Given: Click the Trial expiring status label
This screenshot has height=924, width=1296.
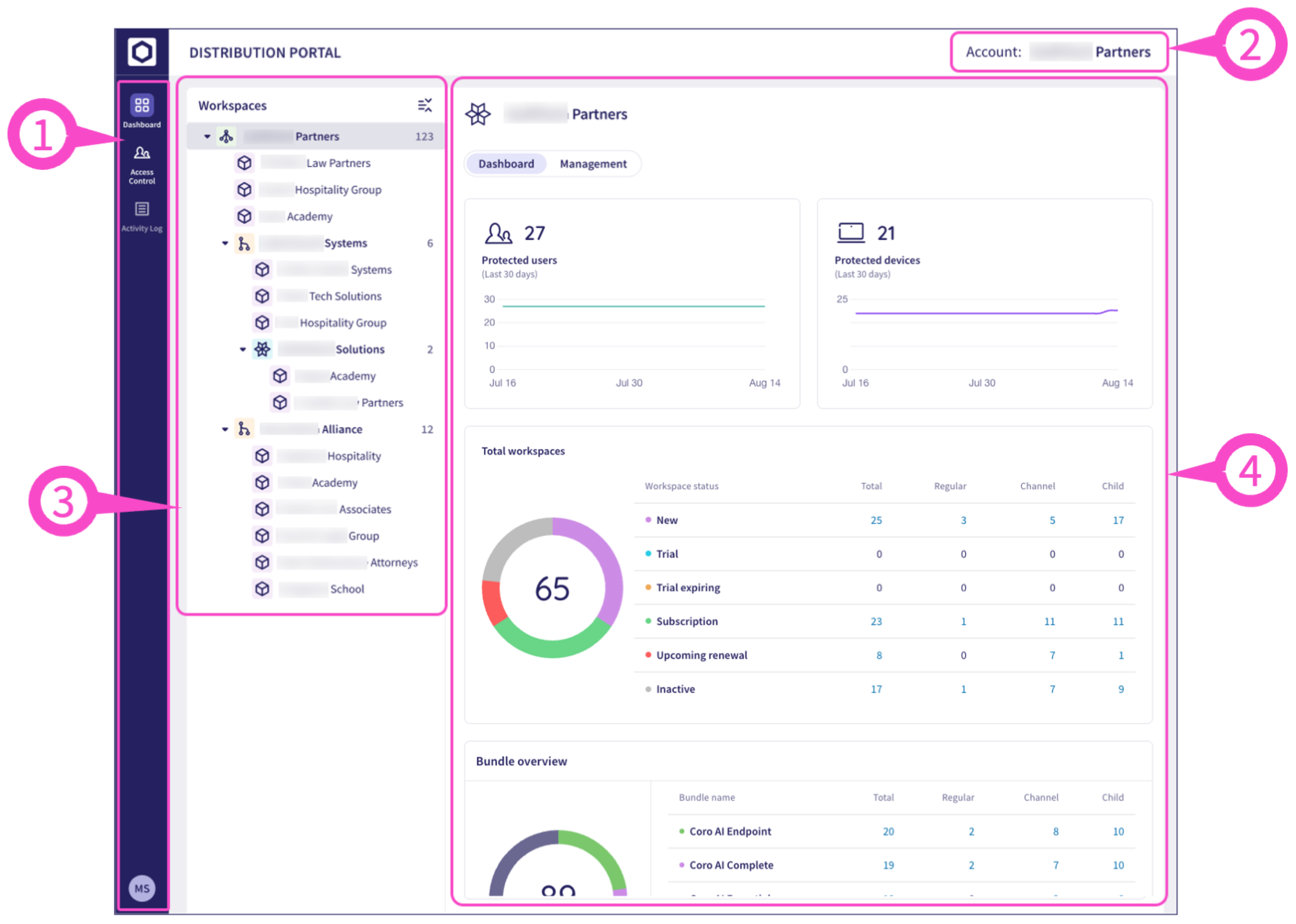Looking at the screenshot, I should 688,588.
